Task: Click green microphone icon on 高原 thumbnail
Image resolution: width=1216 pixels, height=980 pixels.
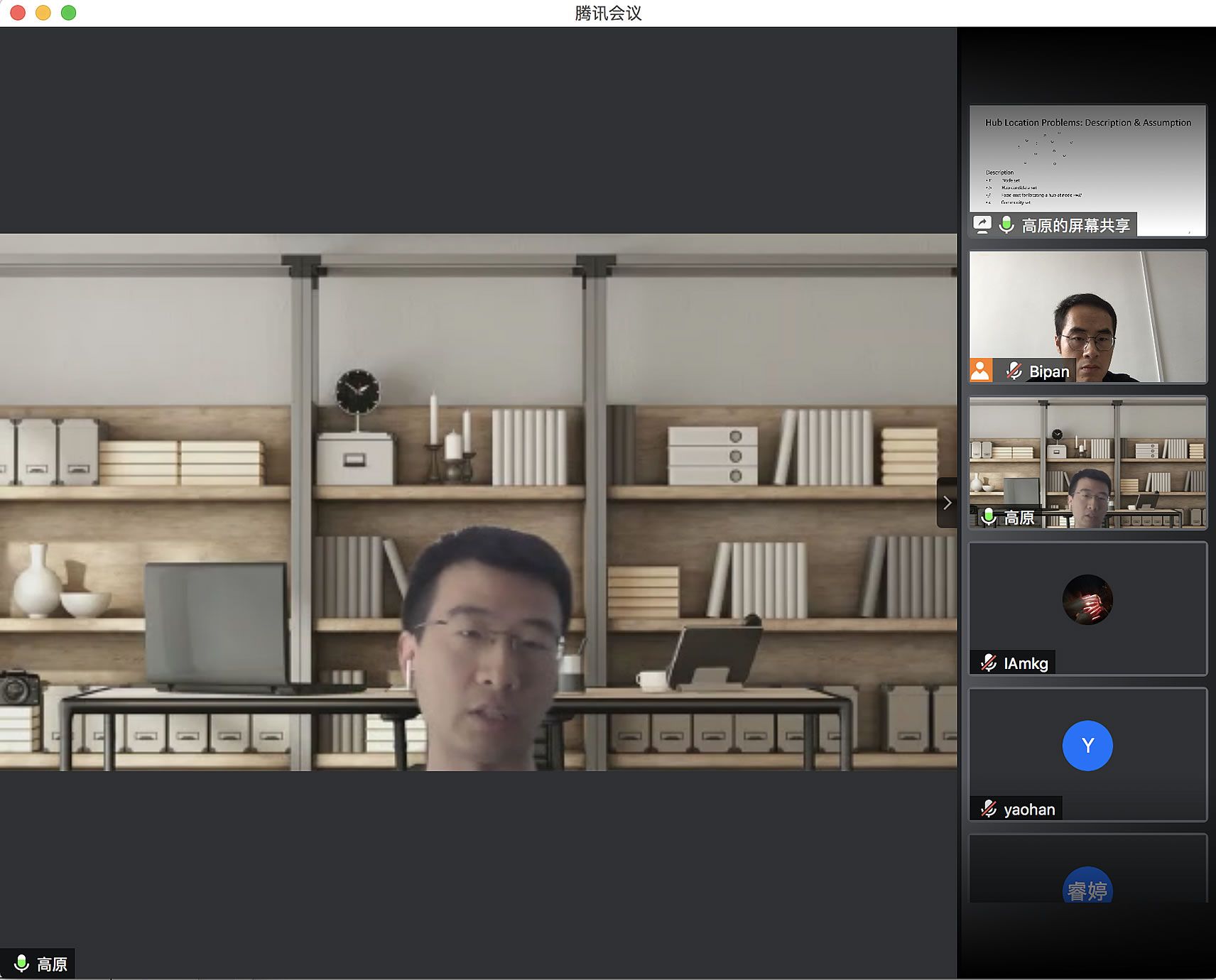Action: (x=988, y=517)
